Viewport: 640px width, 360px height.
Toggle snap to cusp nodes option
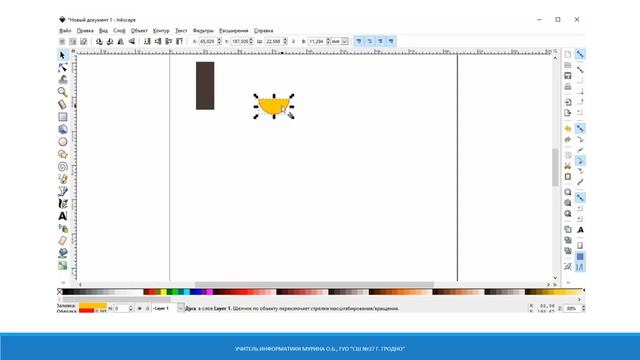[580, 160]
